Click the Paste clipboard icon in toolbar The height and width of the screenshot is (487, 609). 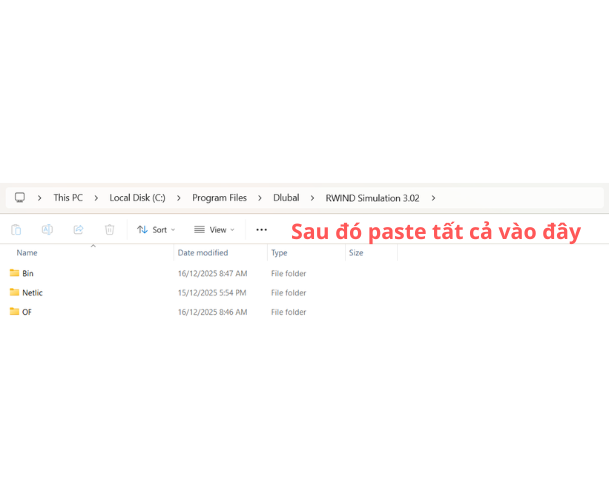(x=16, y=229)
